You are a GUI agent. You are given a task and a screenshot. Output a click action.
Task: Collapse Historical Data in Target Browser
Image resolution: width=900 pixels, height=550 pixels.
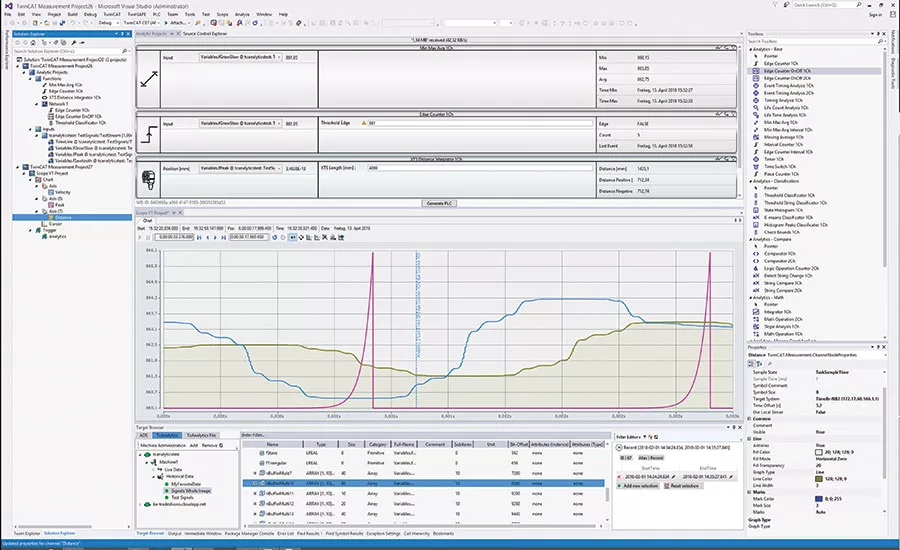[x=153, y=477]
